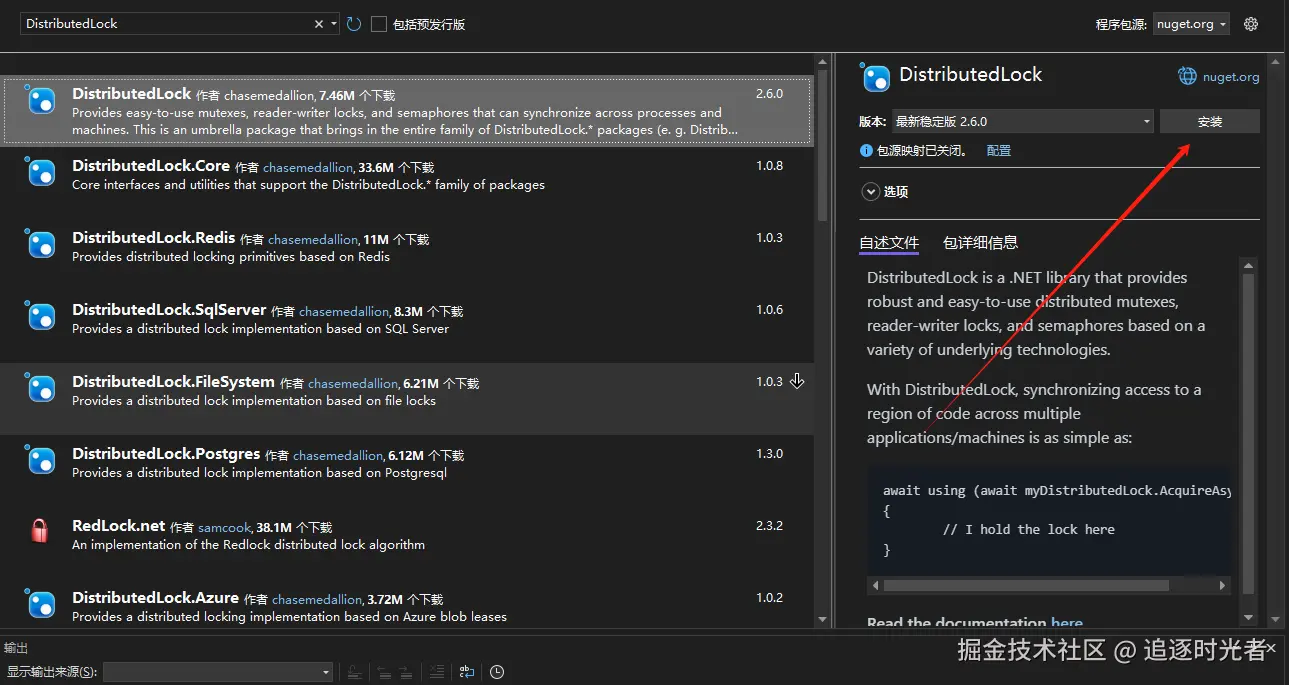This screenshot has height=685, width=1289.
Task: Click the DistributedLock icon in details pane header
Action: pyautogui.click(x=876, y=78)
